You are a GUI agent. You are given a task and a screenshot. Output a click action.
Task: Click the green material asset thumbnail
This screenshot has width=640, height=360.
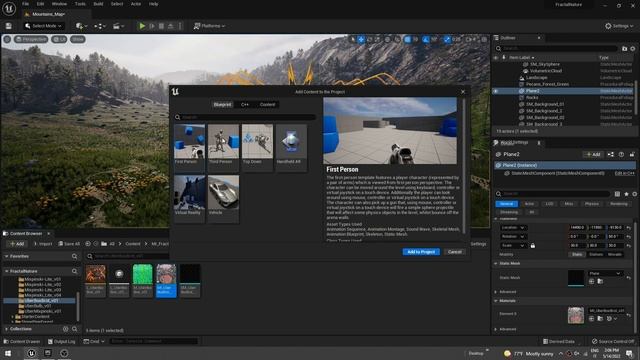pyautogui.click(x=142, y=274)
